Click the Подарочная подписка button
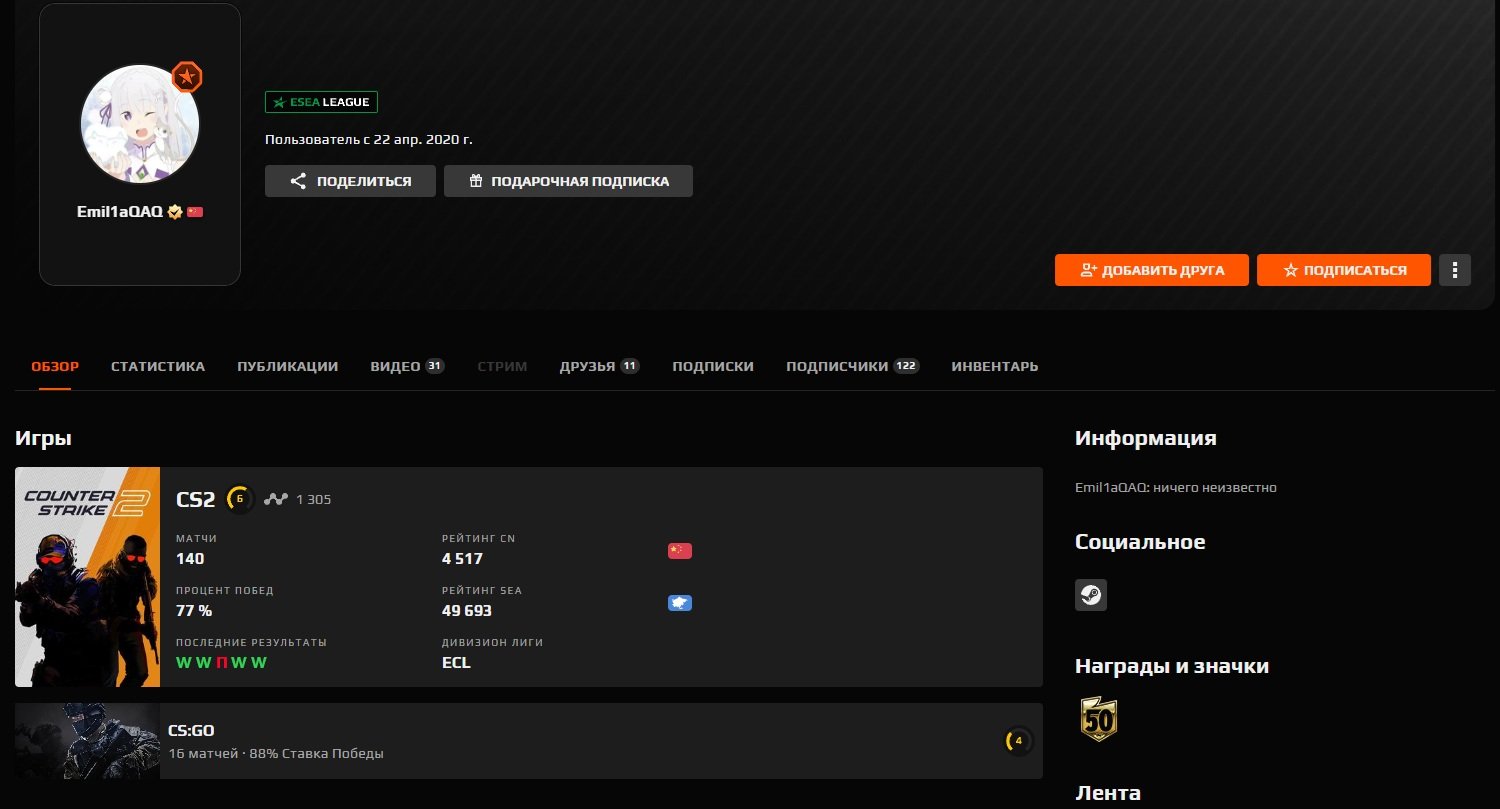This screenshot has width=1500, height=809. [568, 181]
